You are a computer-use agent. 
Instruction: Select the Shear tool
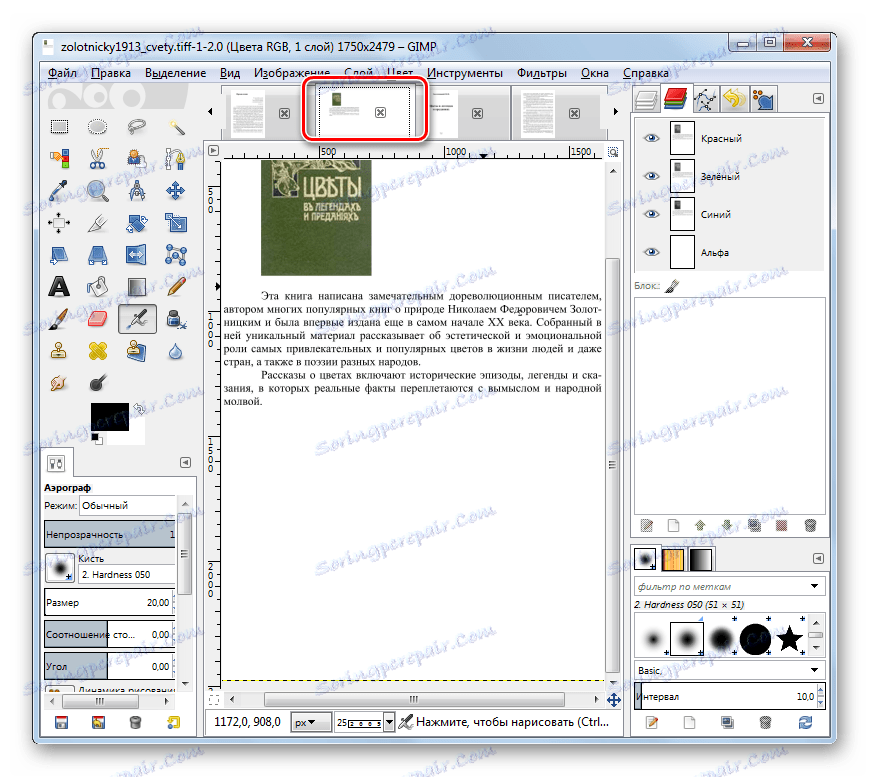(x=59, y=255)
